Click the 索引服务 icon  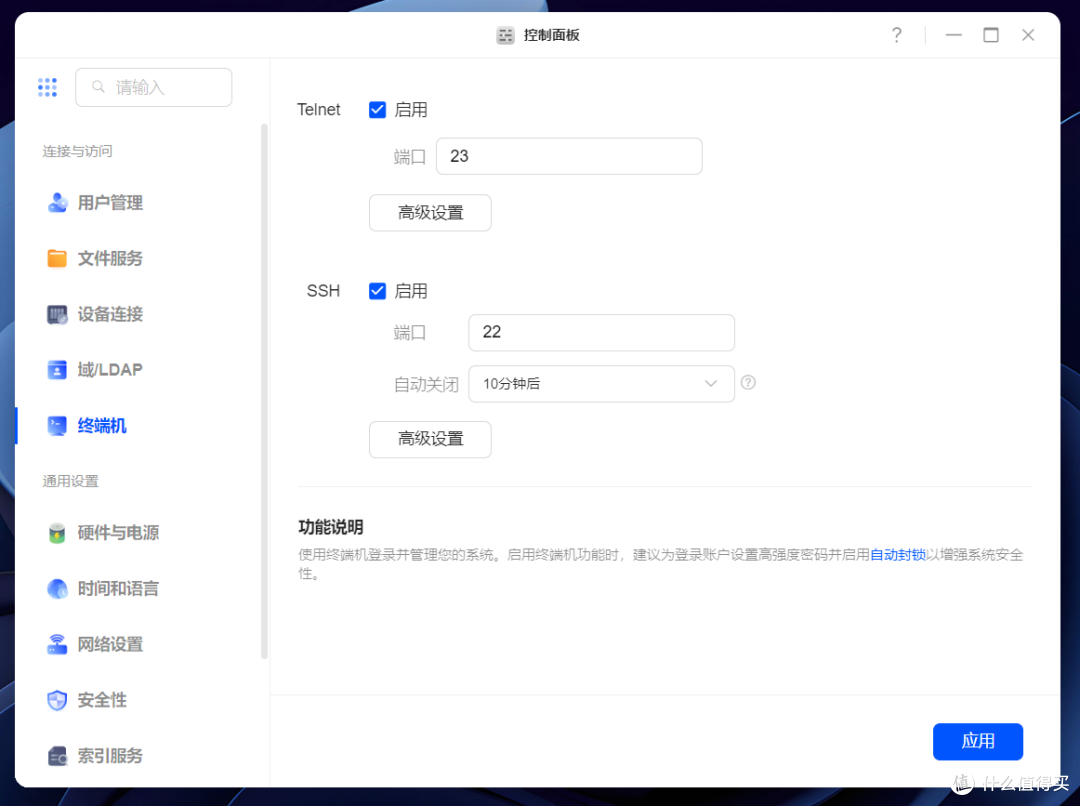pos(57,756)
